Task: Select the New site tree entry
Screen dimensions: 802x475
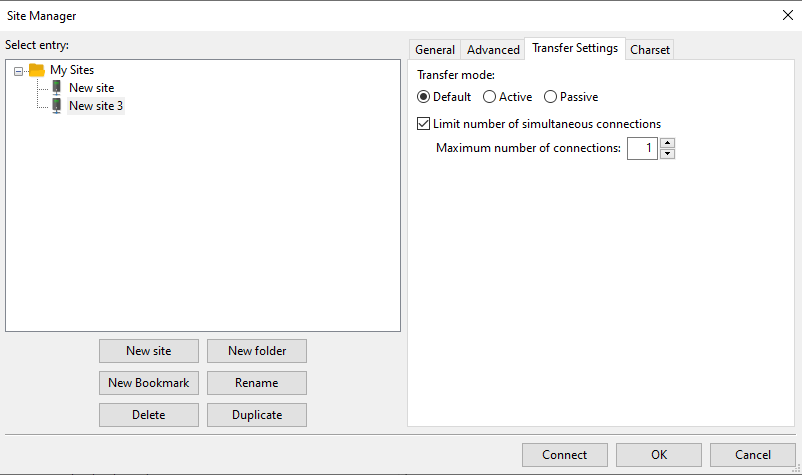Action: [x=91, y=88]
